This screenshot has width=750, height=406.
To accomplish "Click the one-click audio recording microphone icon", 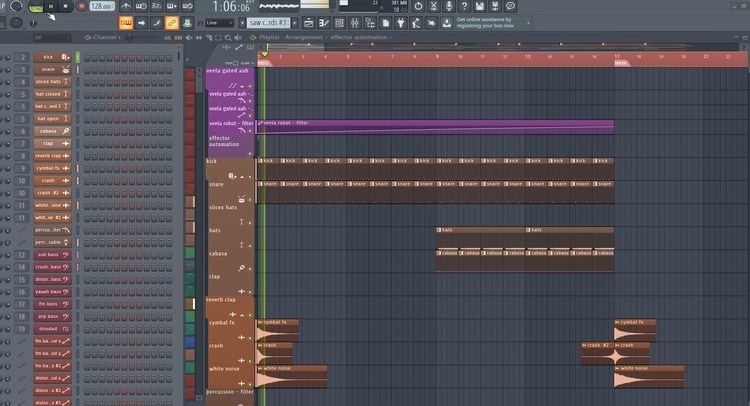I will tap(449, 6).
